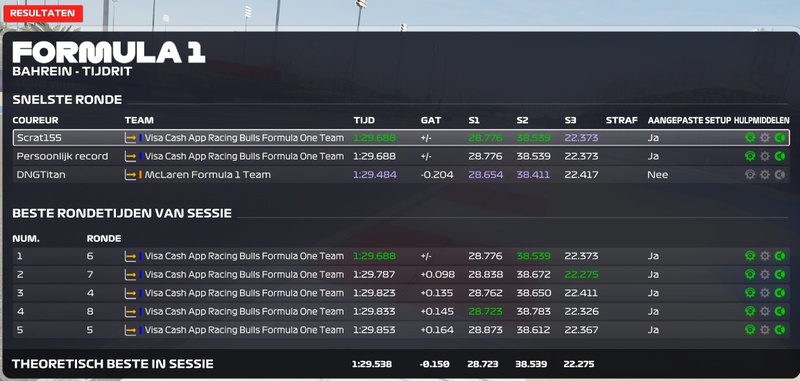Screen dimensions: 800x381
Task: Click the grey brake assist icon in DNGTitan's row
Action: 780,174
